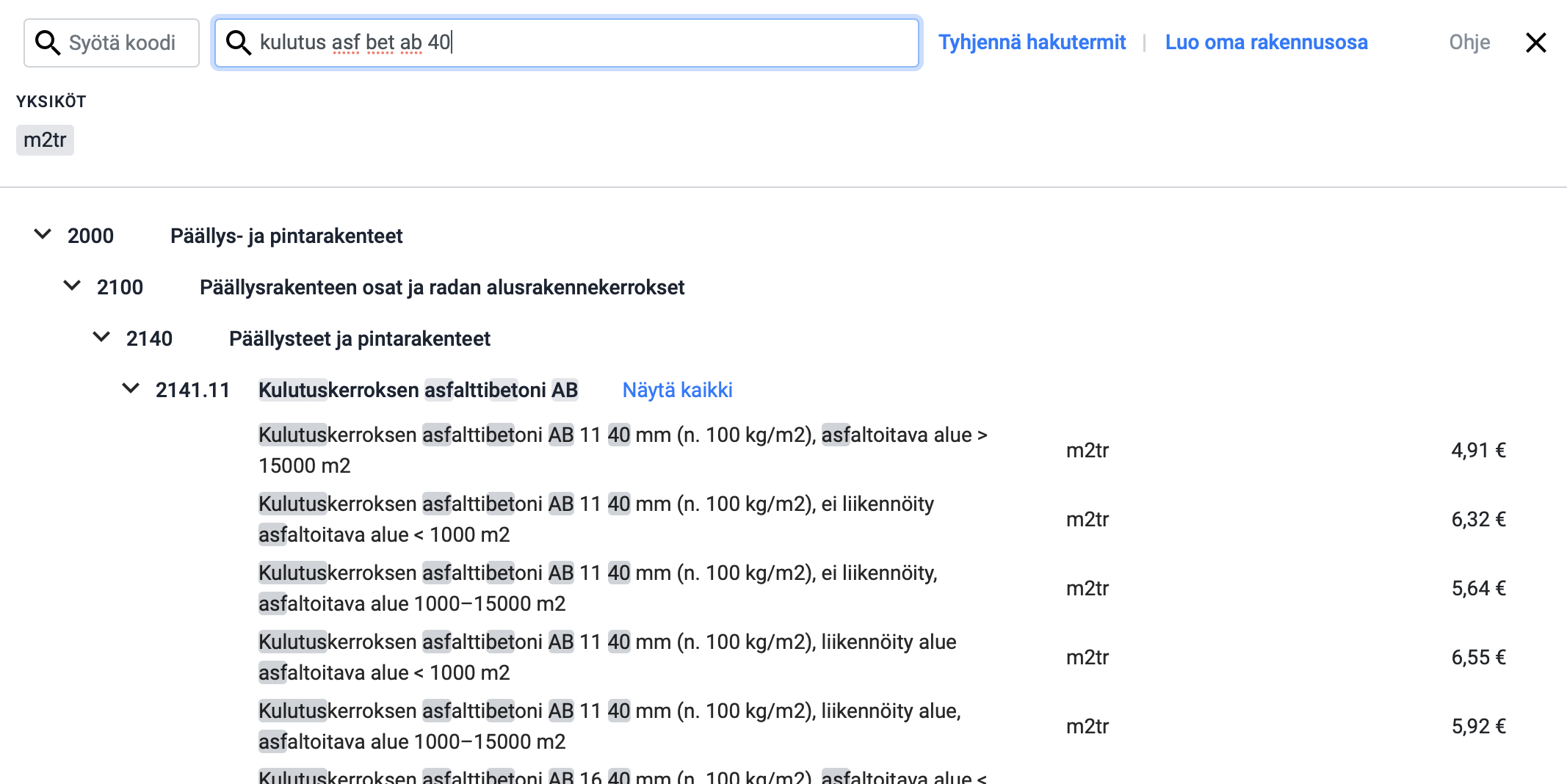Click the price 6,55 €
This screenshot has height=784, width=1567.
click(x=1478, y=657)
